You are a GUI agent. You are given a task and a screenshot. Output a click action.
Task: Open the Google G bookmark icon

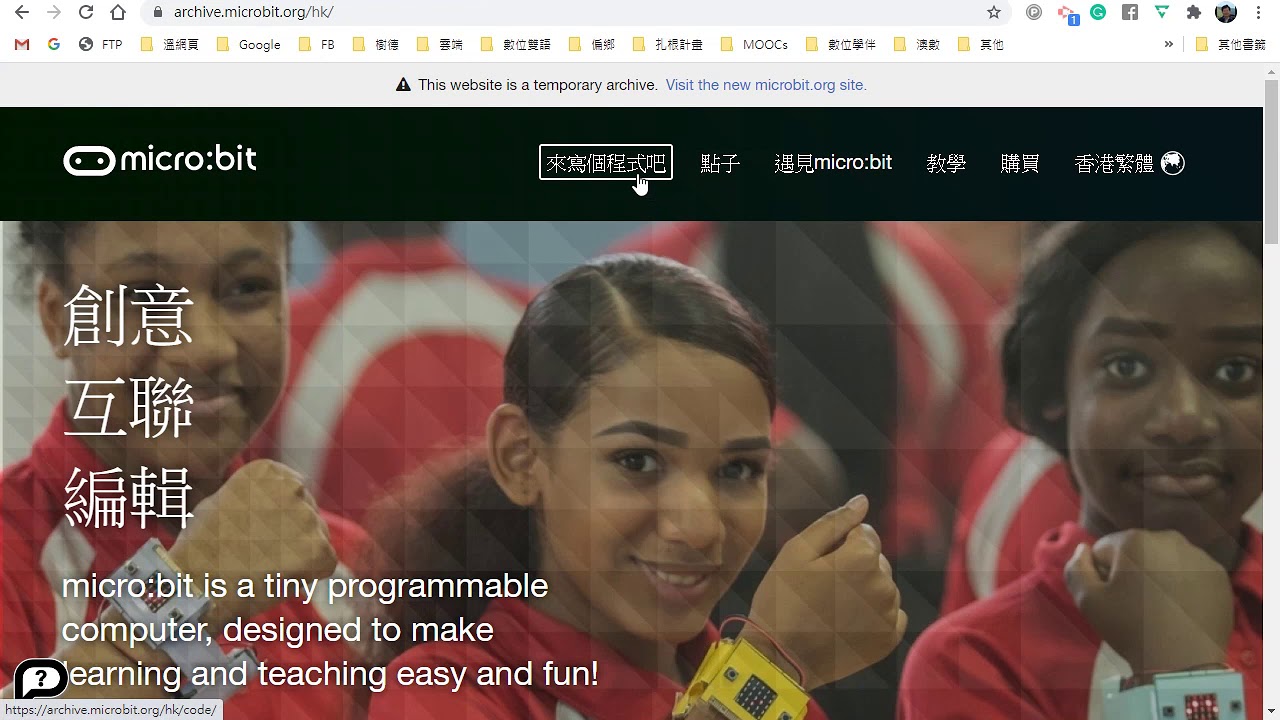pos(54,44)
